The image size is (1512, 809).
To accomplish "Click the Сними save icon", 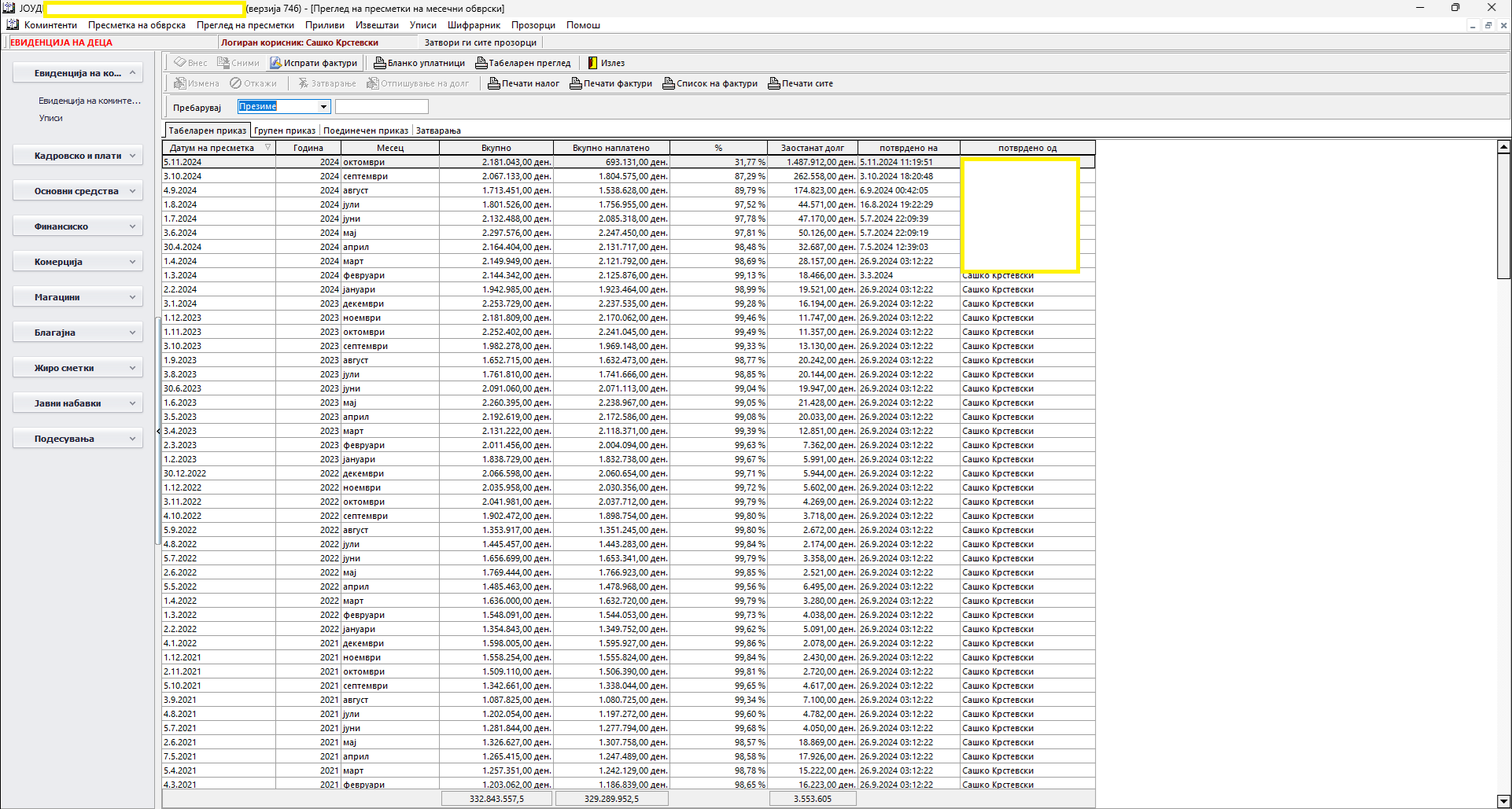I will click(223, 63).
